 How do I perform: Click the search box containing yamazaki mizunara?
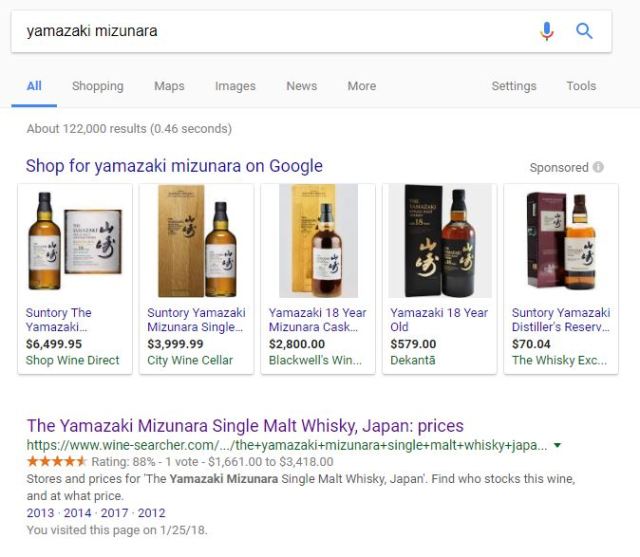[311, 31]
